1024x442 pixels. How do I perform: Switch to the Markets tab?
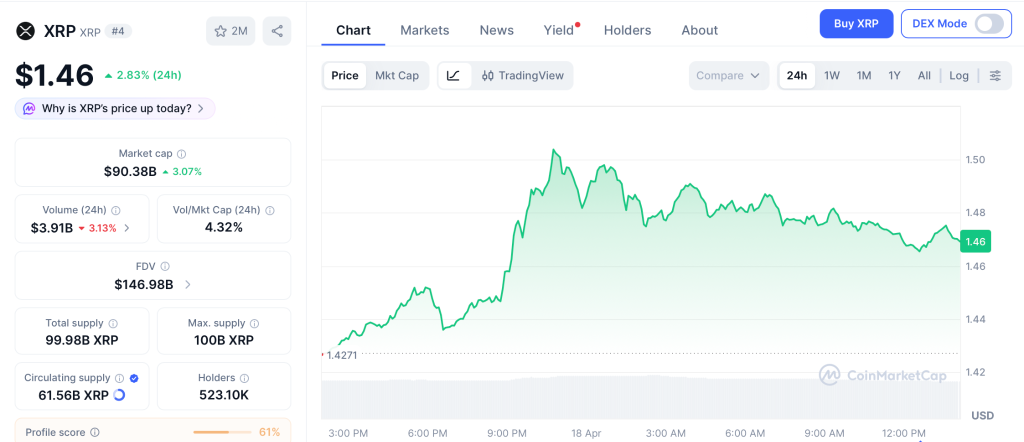tap(424, 30)
